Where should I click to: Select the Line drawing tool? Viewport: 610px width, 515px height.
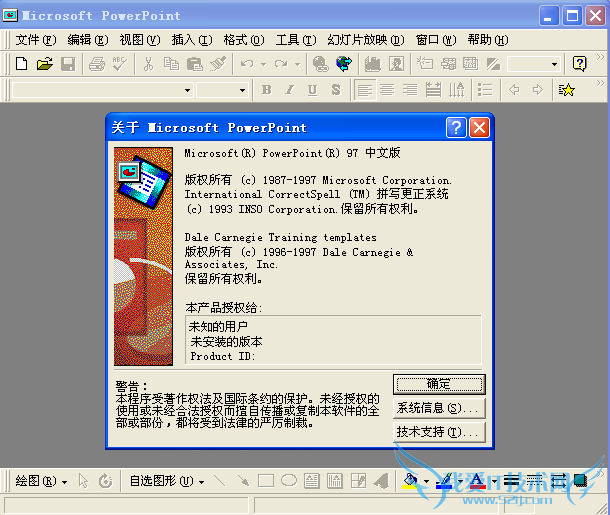[x=220, y=482]
